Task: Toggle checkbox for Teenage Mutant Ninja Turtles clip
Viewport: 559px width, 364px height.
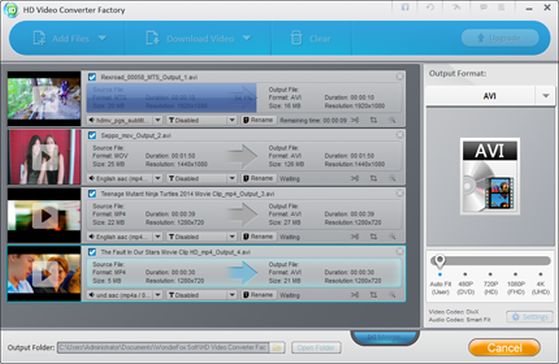Action: (92, 194)
